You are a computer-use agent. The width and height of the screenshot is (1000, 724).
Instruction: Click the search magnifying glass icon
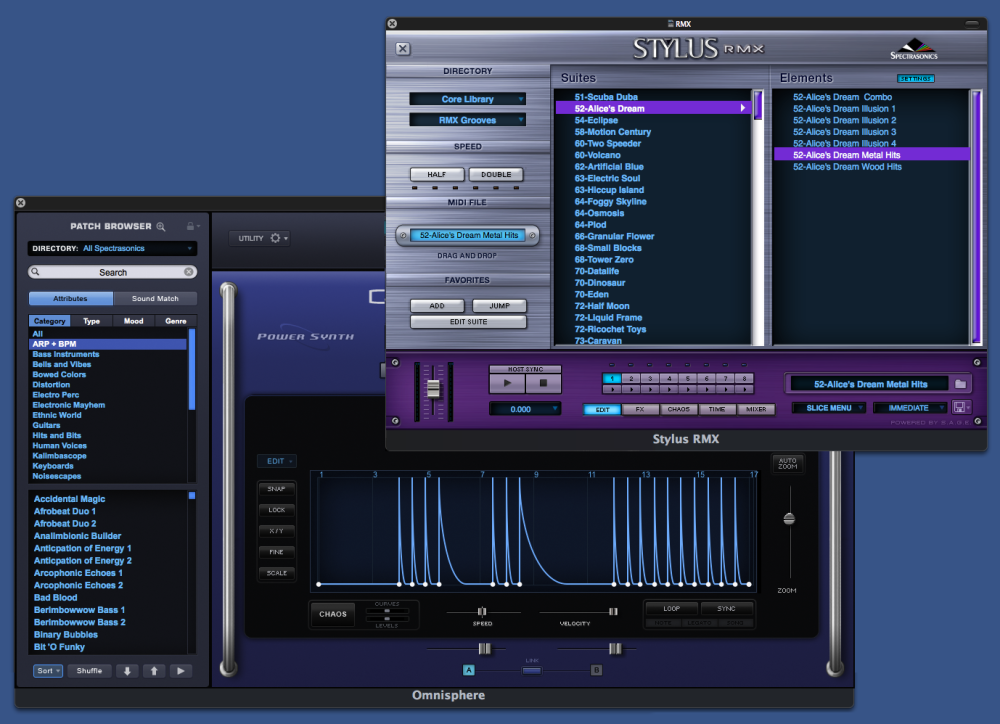[36, 272]
